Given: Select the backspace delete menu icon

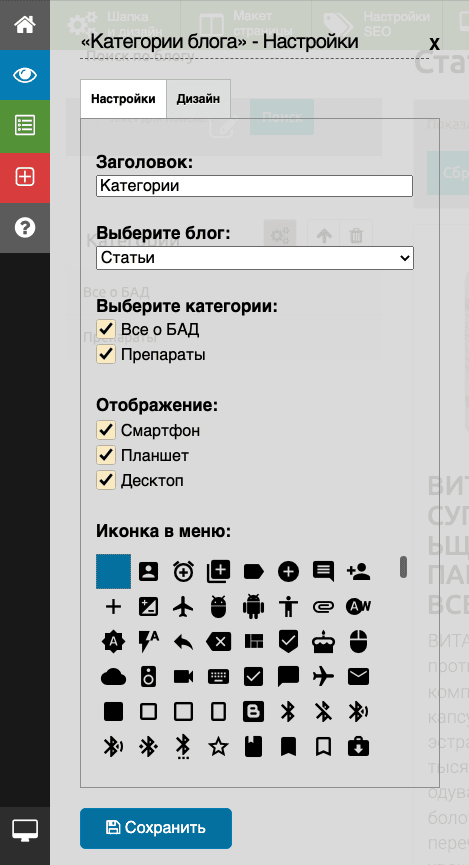Looking at the screenshot, I should (218, 642).
